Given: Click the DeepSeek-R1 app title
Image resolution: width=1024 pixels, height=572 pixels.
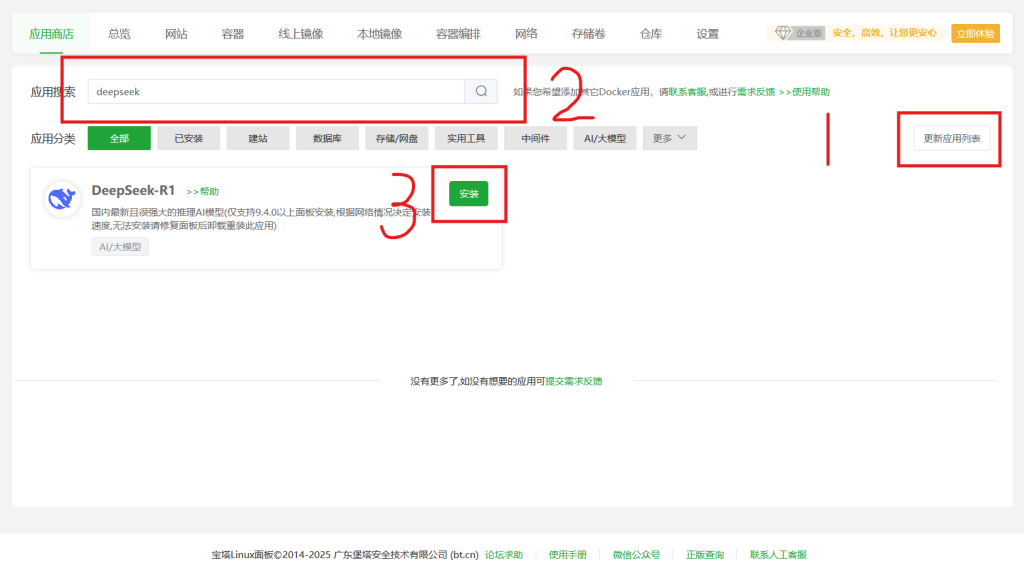Looking at the screenshot, I should (133, 190).
